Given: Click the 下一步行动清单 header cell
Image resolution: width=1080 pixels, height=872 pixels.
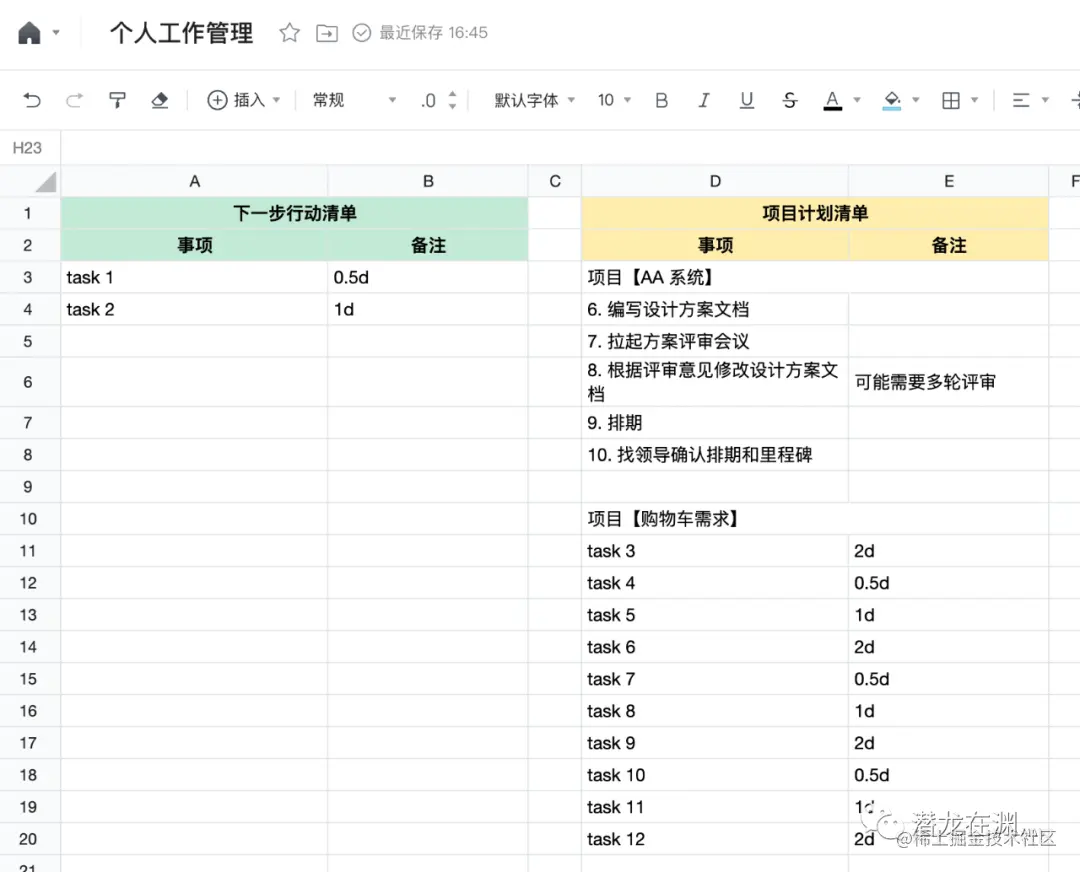Looking at the screenshot, I should [295, 214].
